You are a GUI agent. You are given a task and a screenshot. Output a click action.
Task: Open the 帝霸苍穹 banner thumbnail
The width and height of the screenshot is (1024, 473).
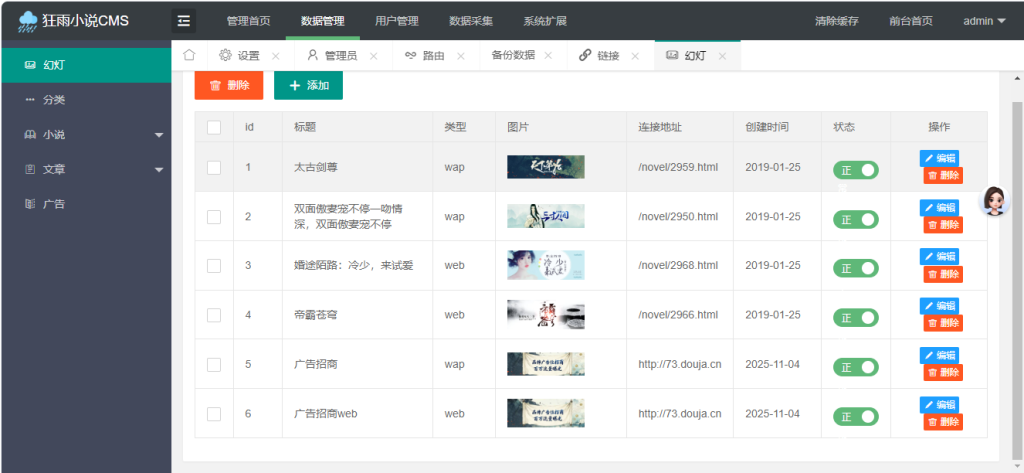pos(546,314)
